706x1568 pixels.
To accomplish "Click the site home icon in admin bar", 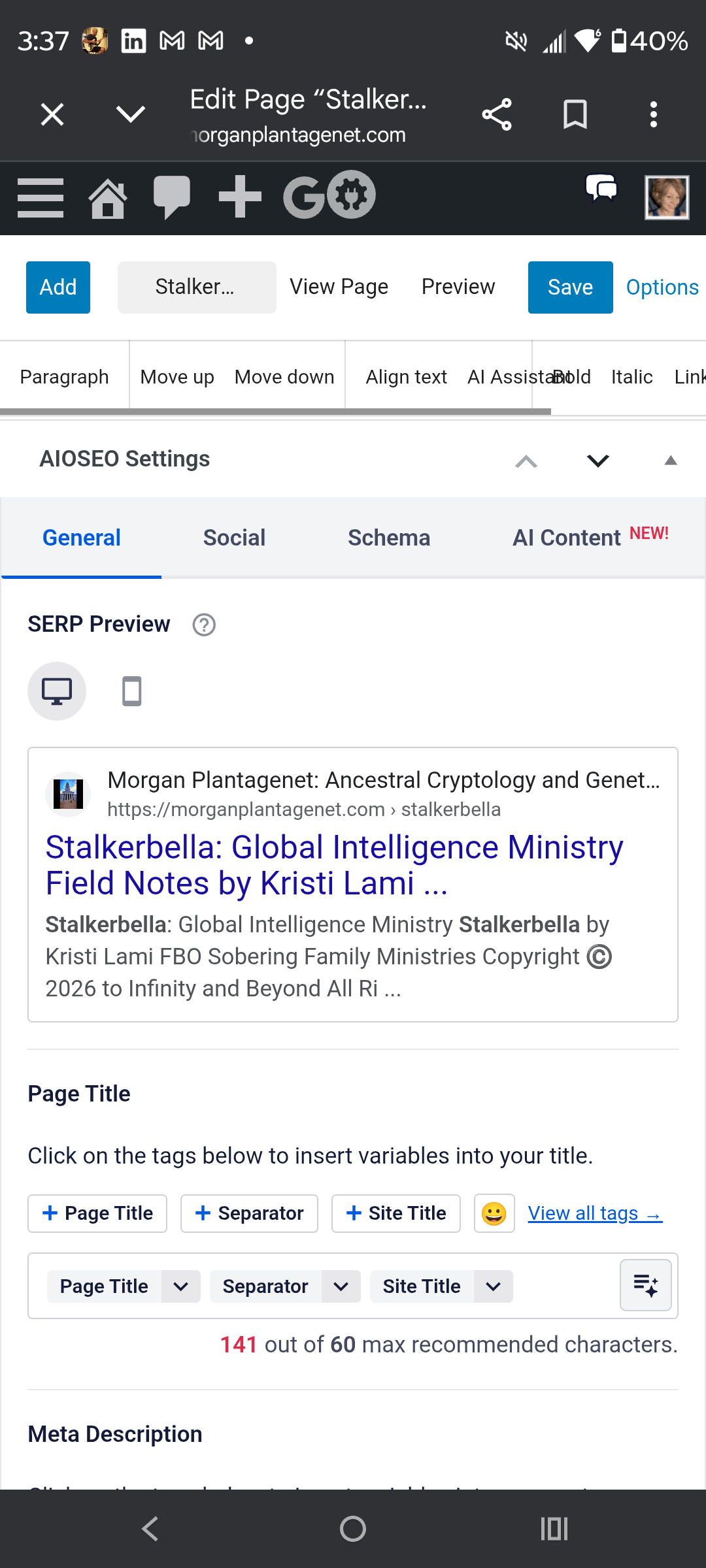I will click(x=107, y=197).
